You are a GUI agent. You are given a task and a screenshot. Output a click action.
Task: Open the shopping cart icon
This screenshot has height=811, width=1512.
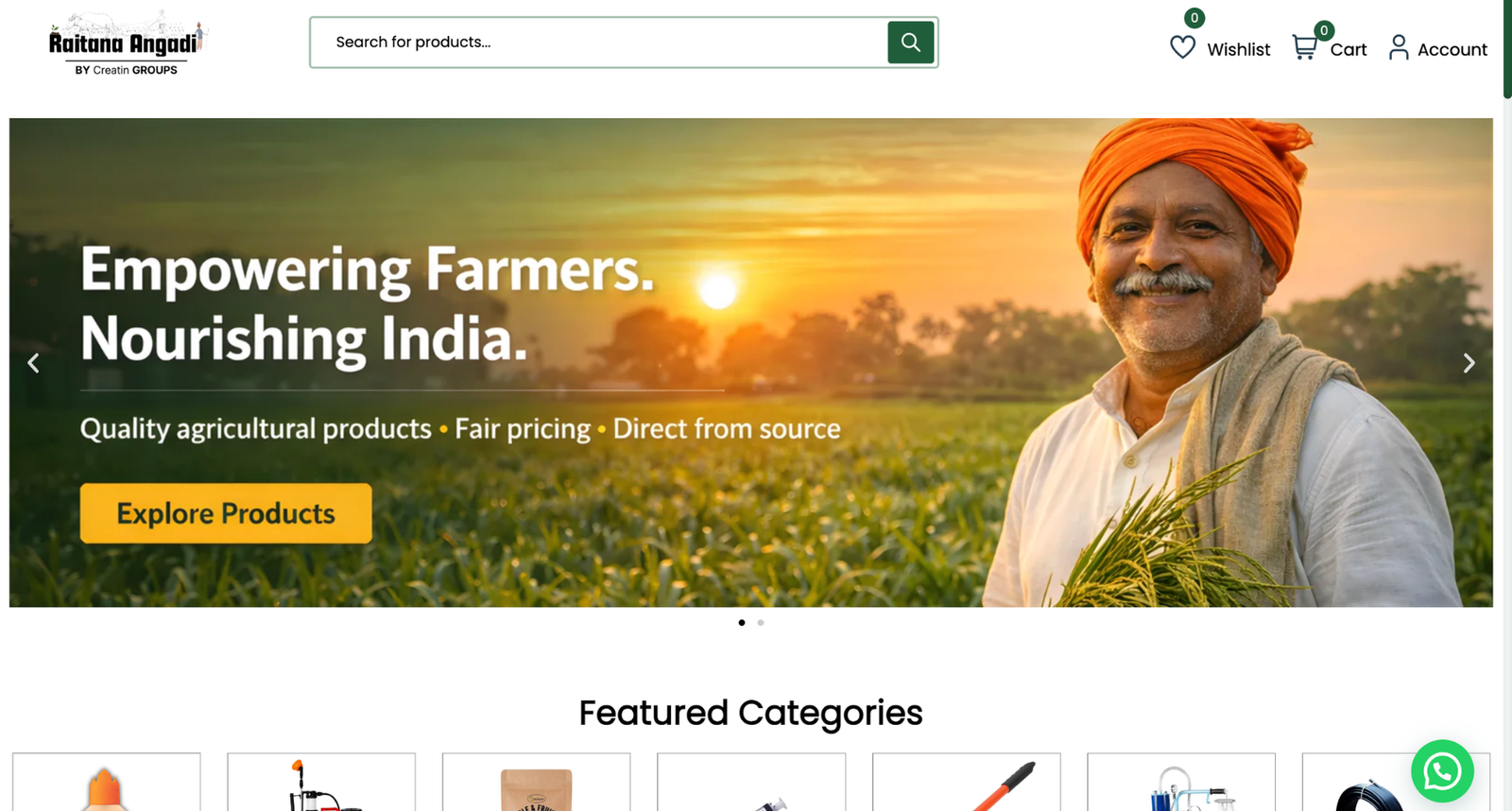coord(1304,47)
